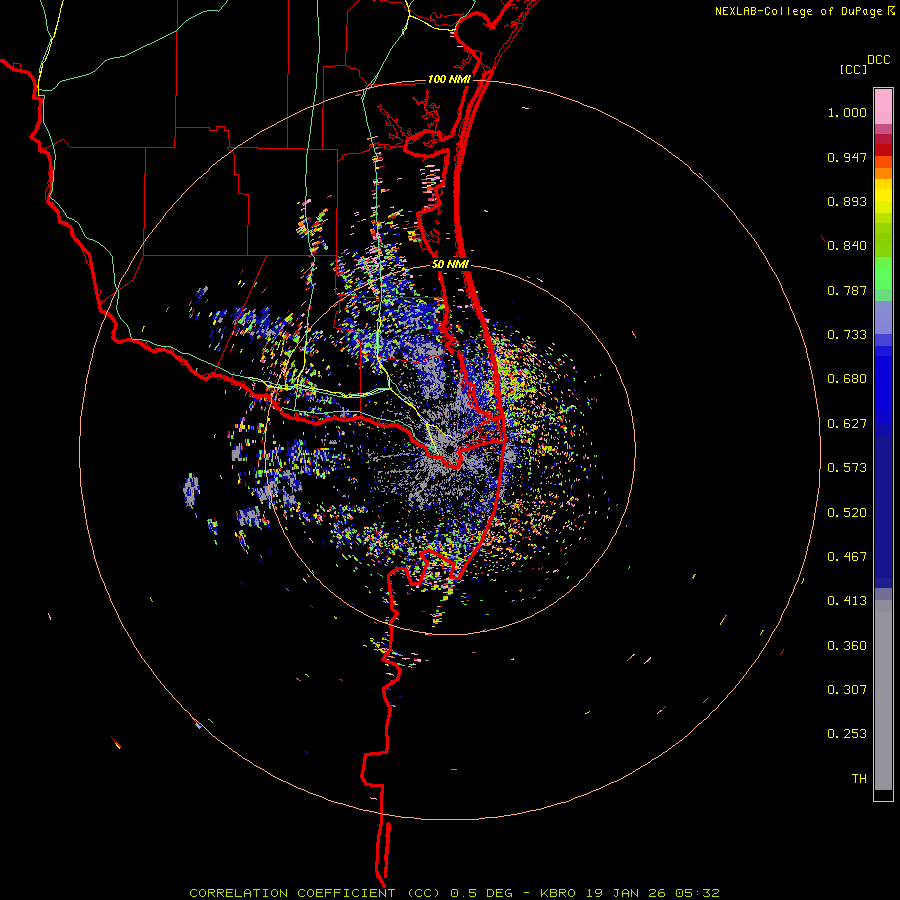The image size is (900, 900).
Task: Select the 0.680 scale value
Action: pyautogui.click(x=847, y=379)
